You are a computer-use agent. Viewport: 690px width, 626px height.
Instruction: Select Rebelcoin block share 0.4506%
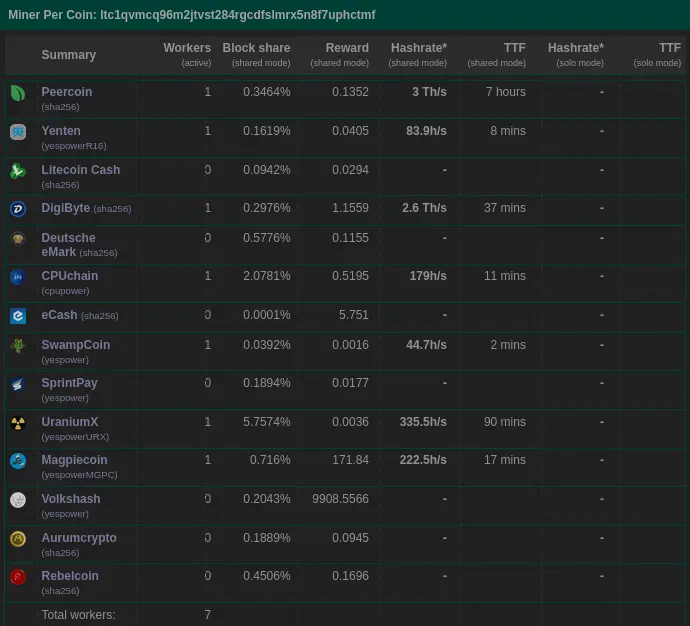tap(267, 576)
